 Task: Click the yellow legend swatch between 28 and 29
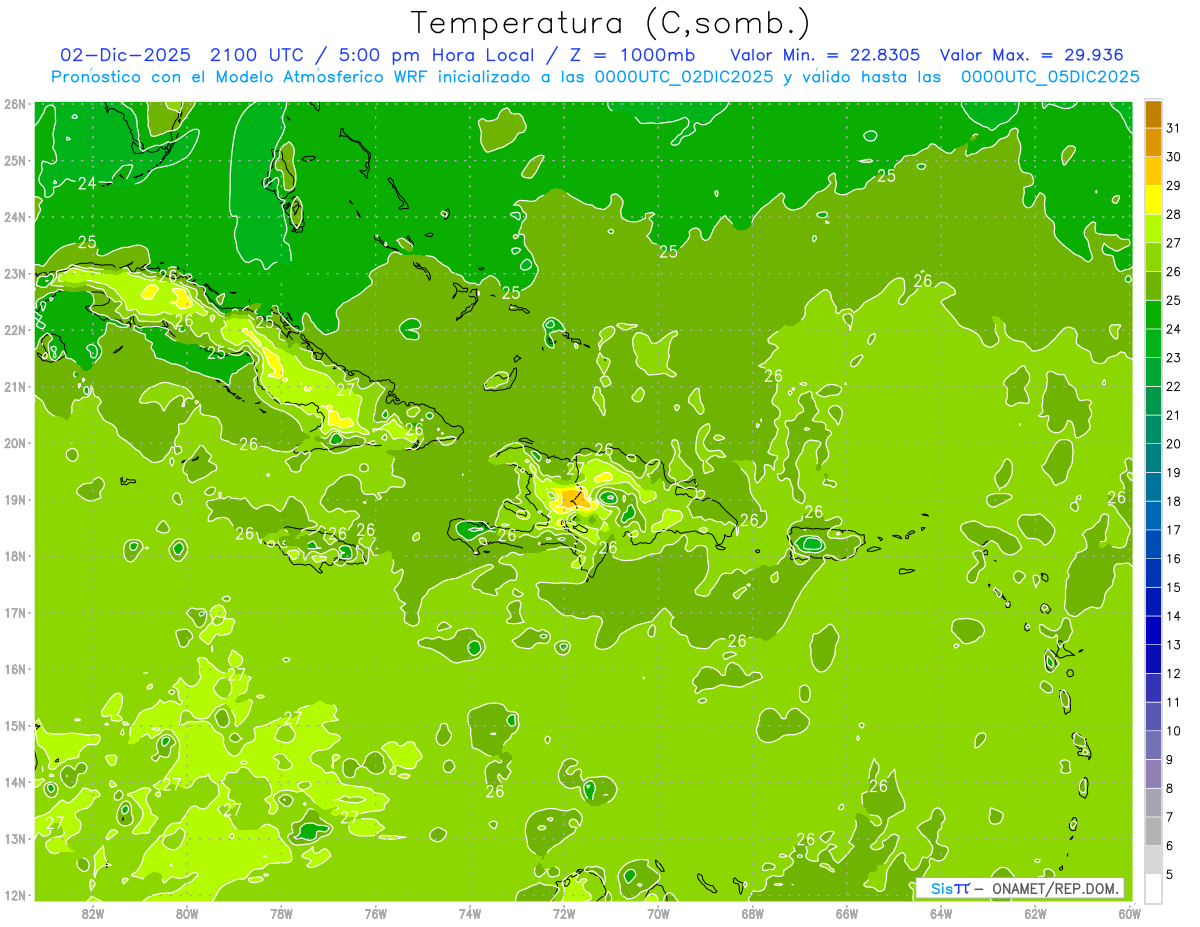[1154, 200]
